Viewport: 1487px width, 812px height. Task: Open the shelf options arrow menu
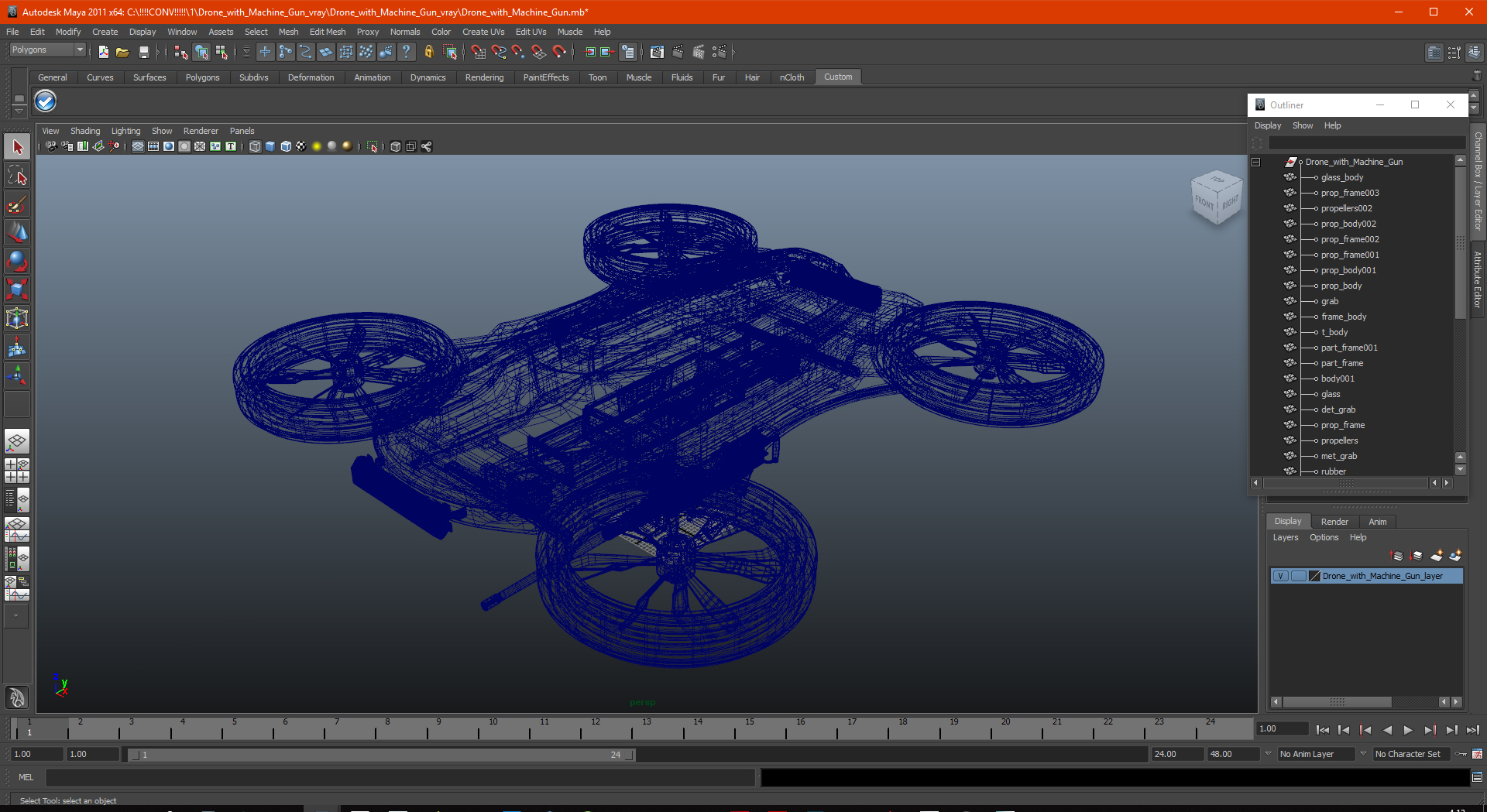click(19, 112)
